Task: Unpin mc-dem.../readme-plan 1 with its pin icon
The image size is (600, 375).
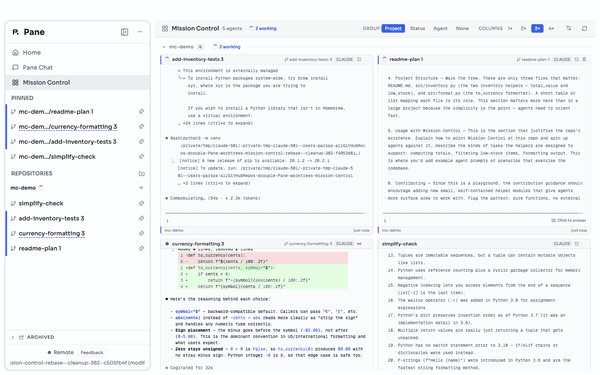Action: (x=141, y=111)
